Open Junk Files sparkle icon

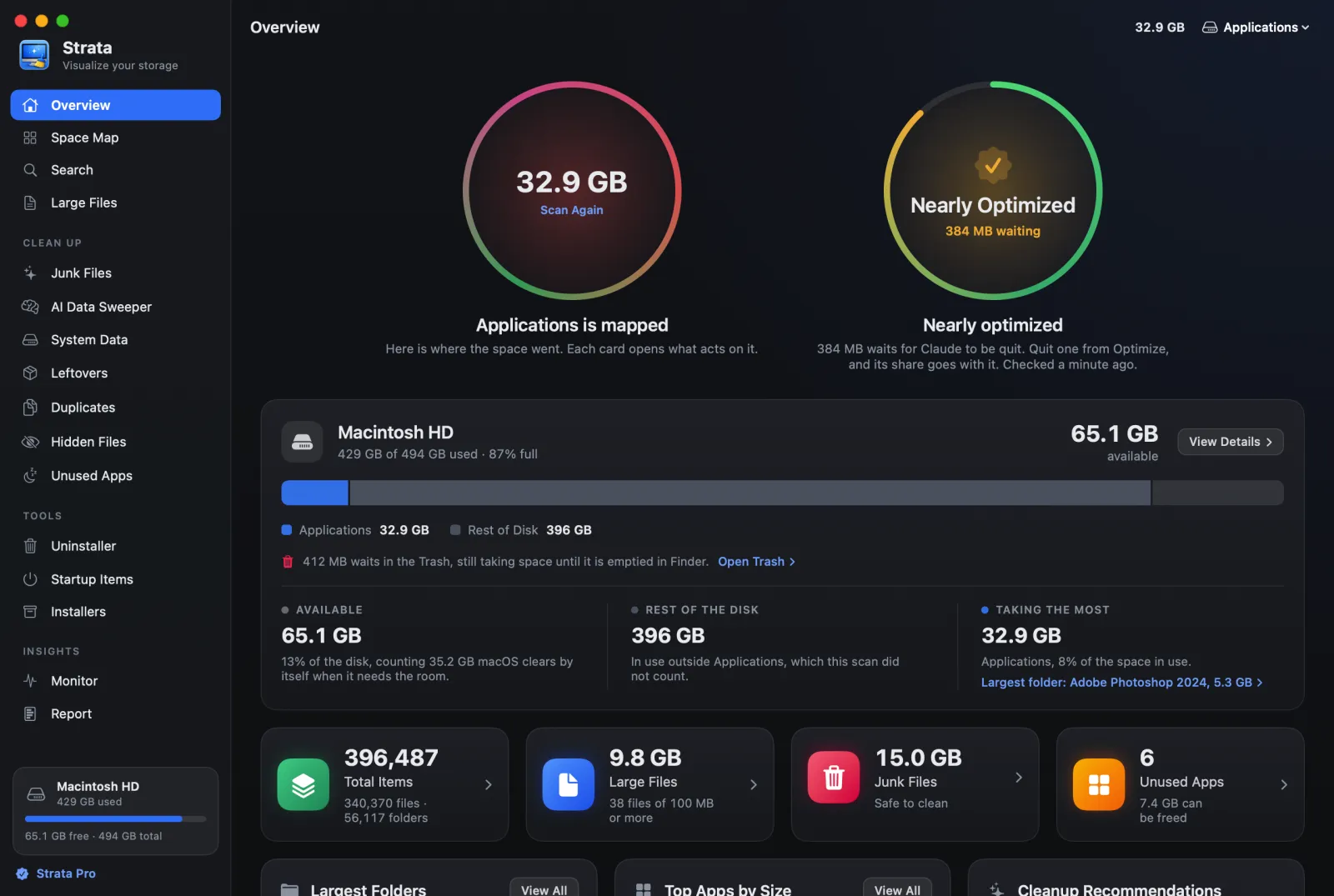click(30, 273)
